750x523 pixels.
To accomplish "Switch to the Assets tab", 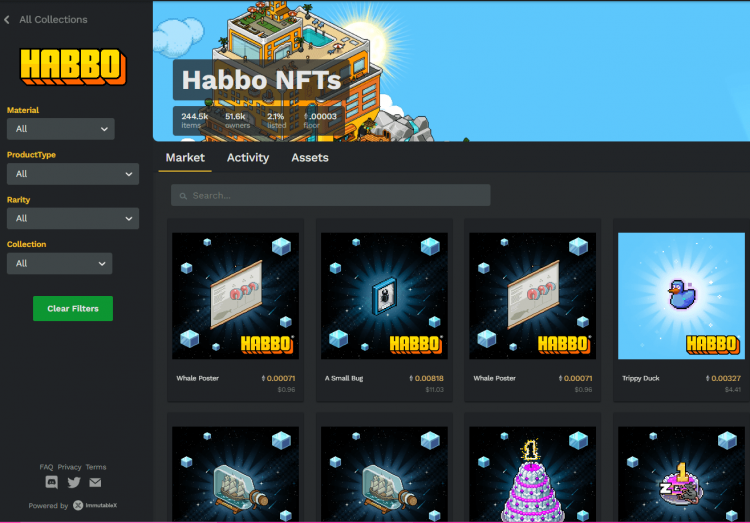I will click(x=310, y=158).
